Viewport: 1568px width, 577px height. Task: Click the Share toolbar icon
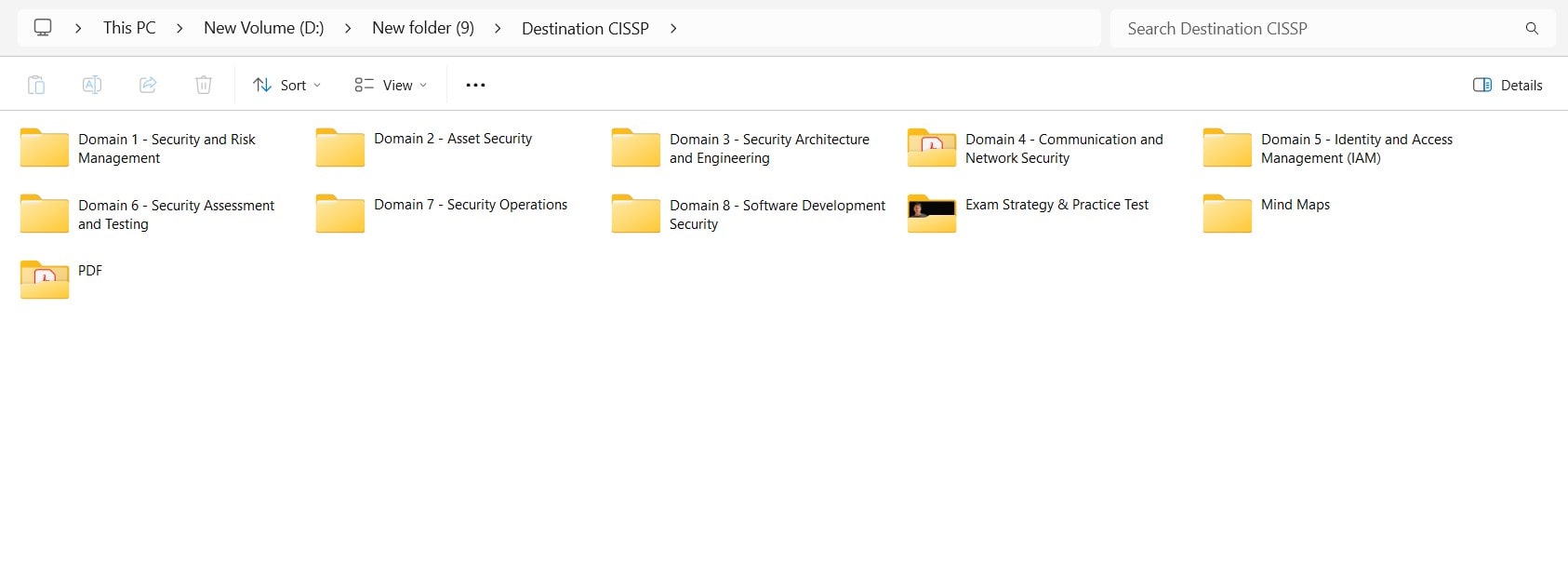click(148, 85)
